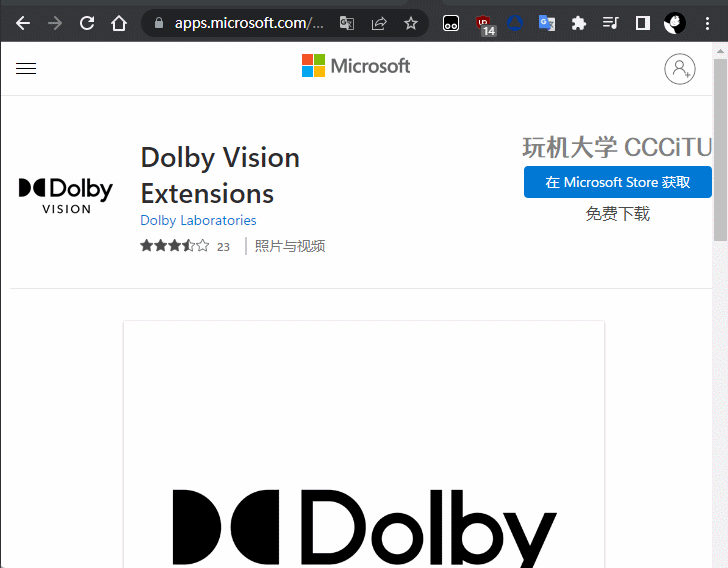Expand the Microsoft hamburger navigation menu
The image size is (728, 568).
[x=26, y=68]
